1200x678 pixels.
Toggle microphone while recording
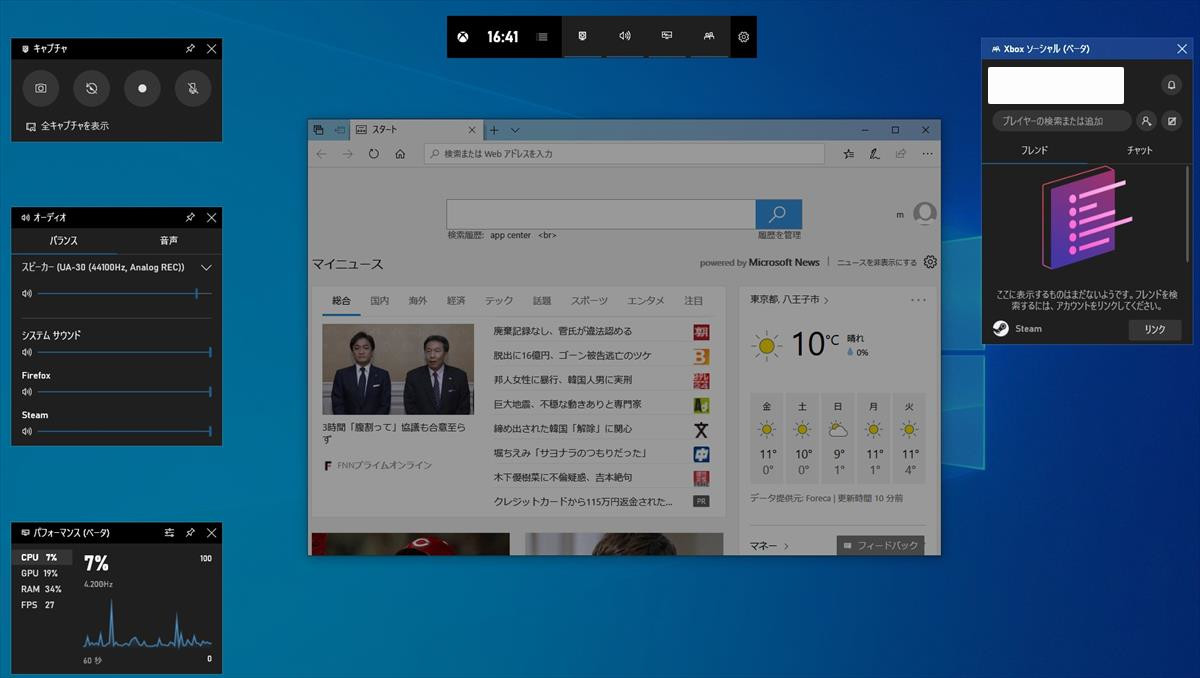(x=192, y=88)
